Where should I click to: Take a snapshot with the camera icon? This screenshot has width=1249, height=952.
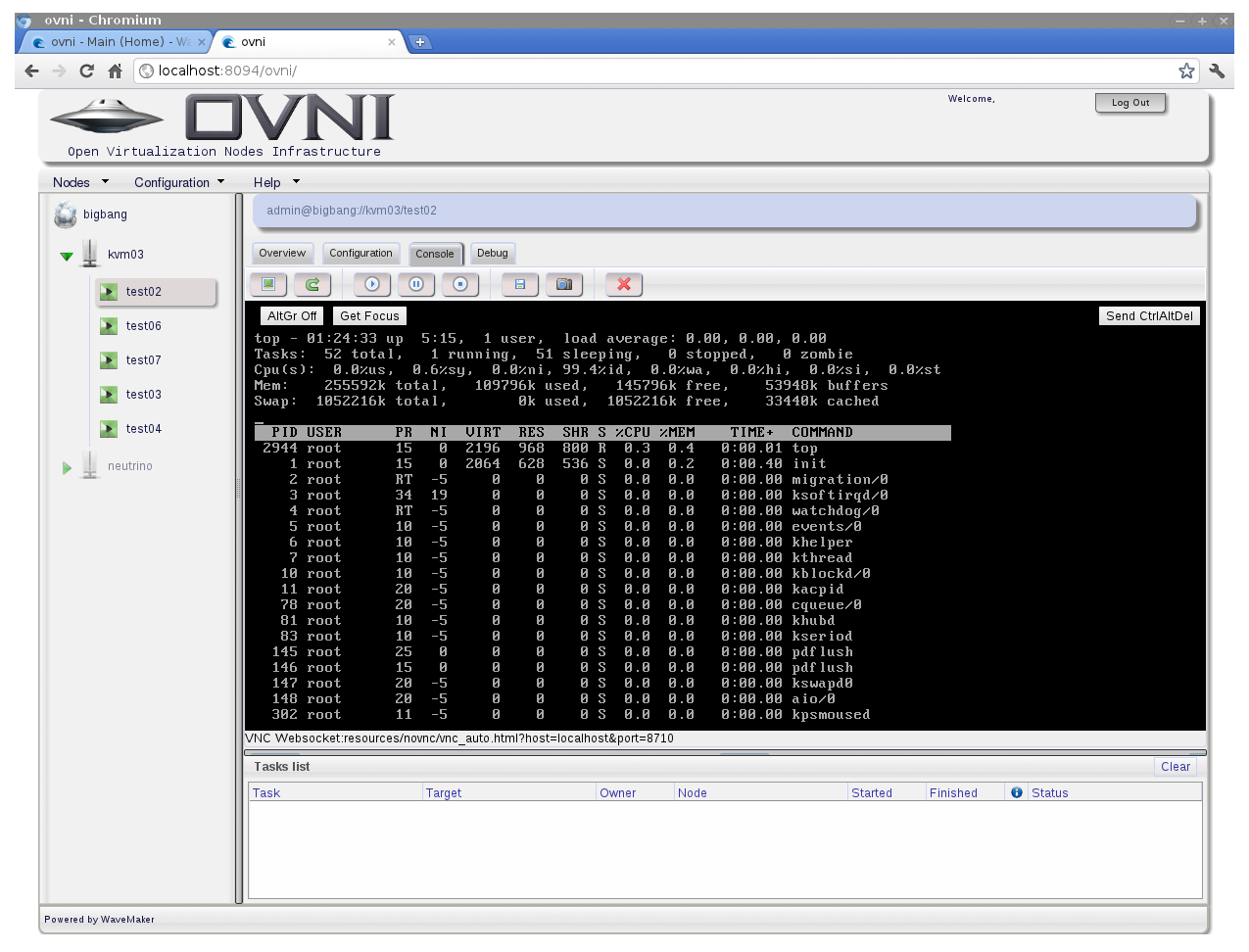564,284
